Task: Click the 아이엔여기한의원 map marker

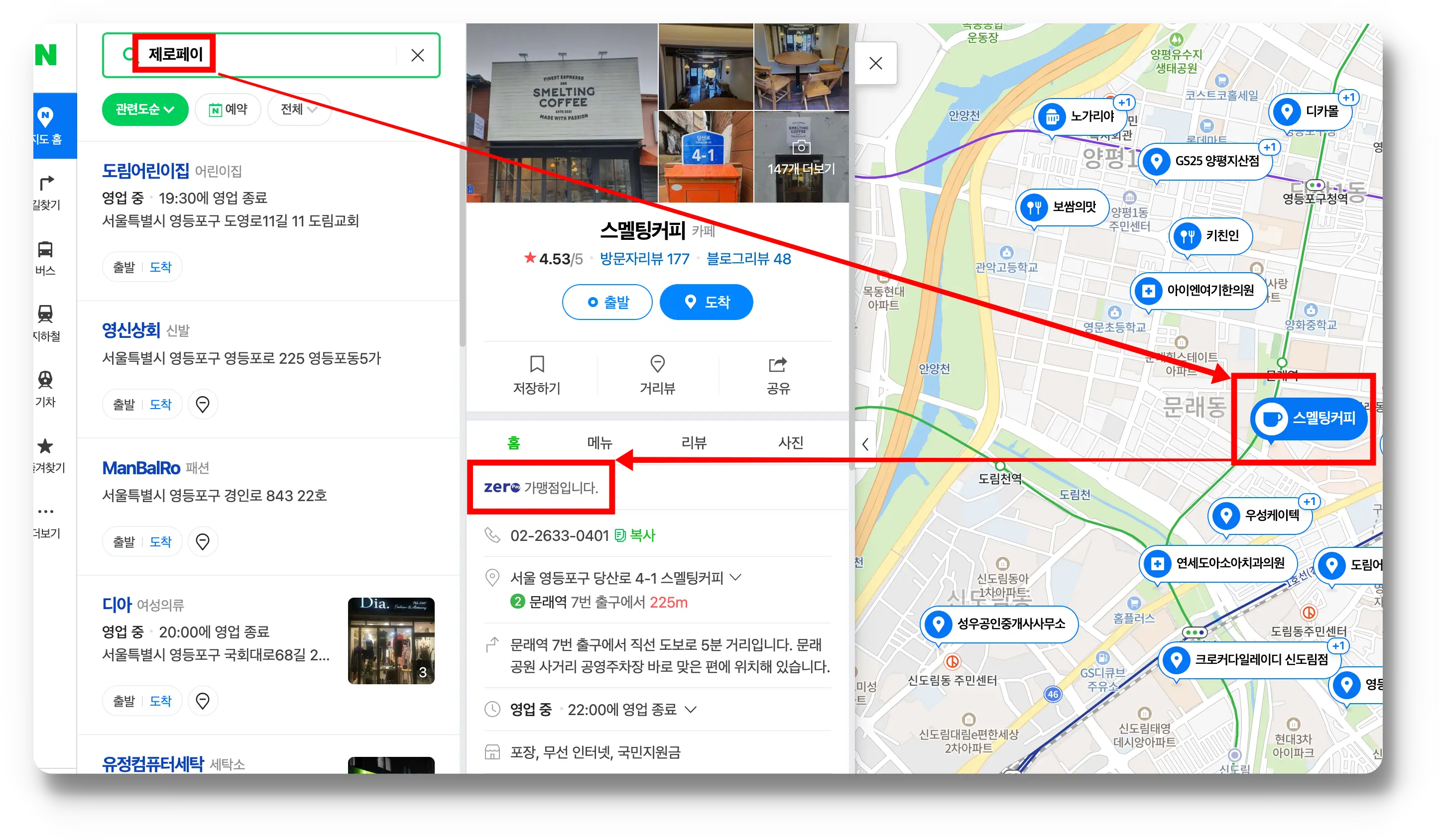Action: [x=1199, y=291]
